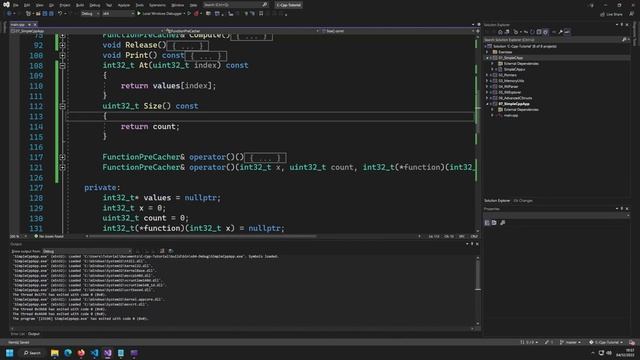Open the Build menu
Viewport: 640px width, 360px height.
tap(80, 5)
